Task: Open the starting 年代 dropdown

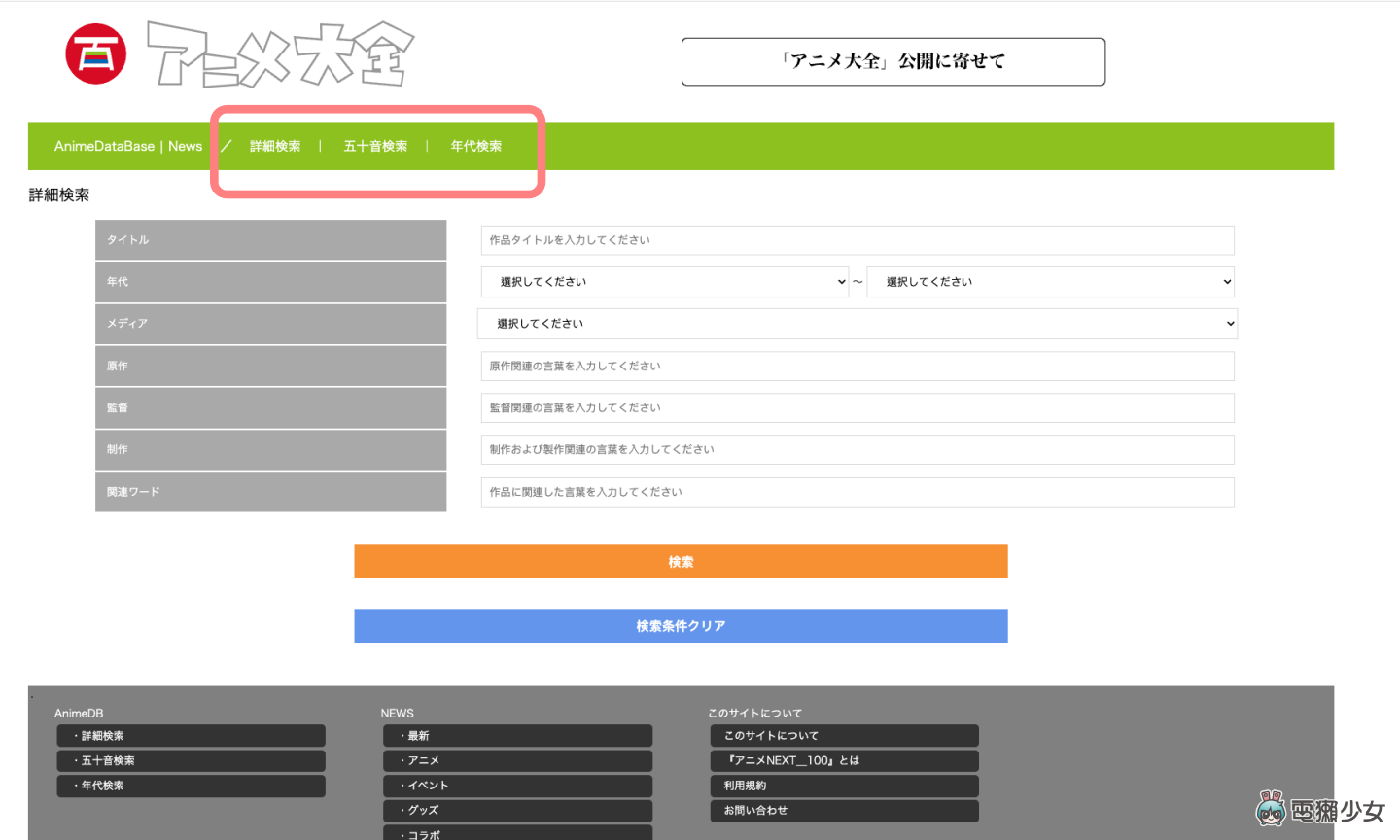Action: pos(664,281)
